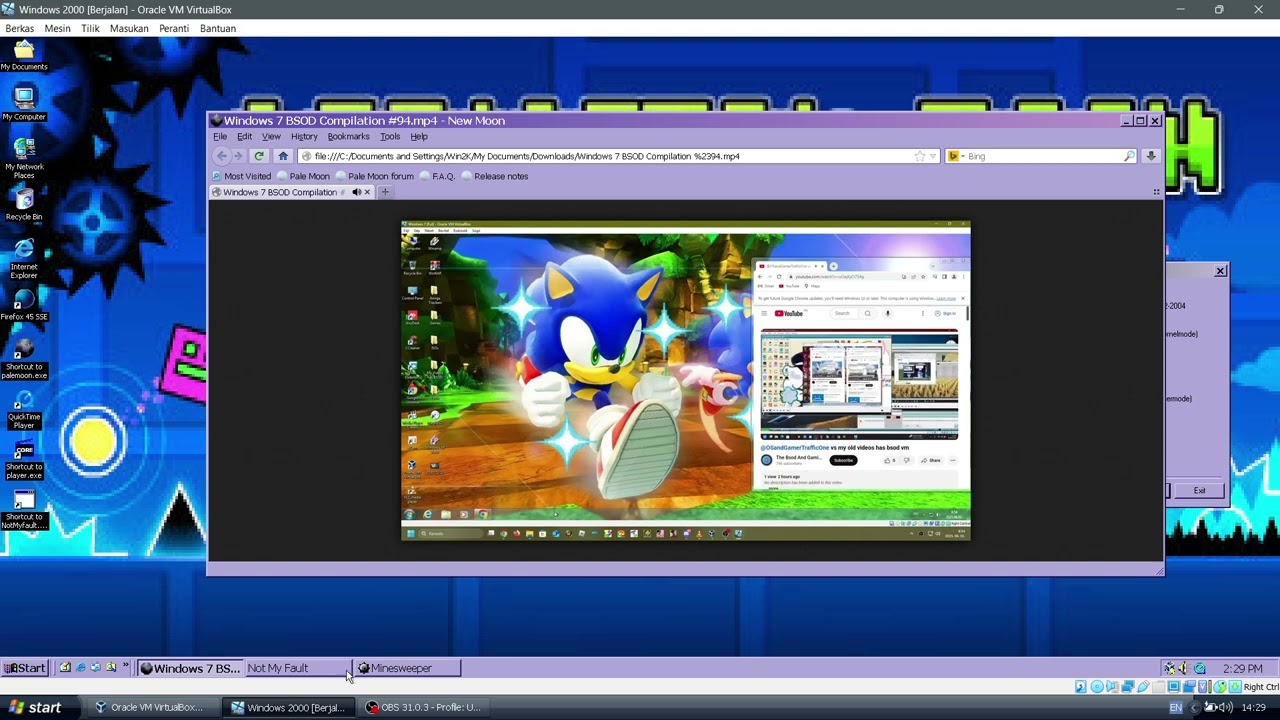The width and height of the screenshot is (1280, 720).
Task: Open the browser Downloads arrow button
Action: pos(1151,156)
